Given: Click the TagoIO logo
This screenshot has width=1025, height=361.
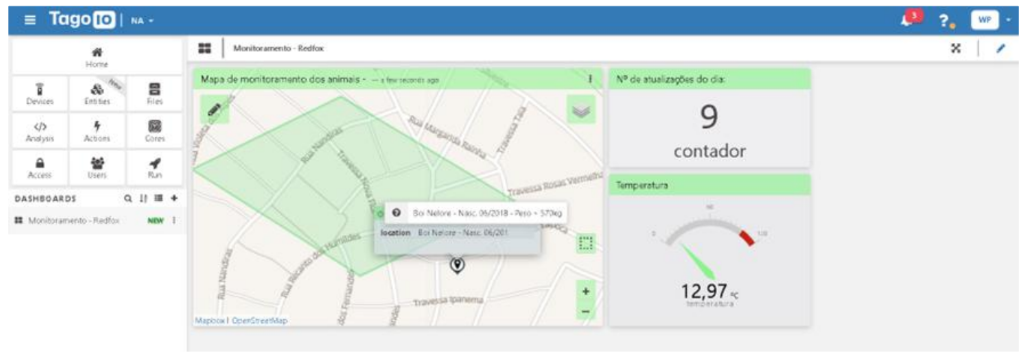Looking at the screenshot, I should coord(82,20).
